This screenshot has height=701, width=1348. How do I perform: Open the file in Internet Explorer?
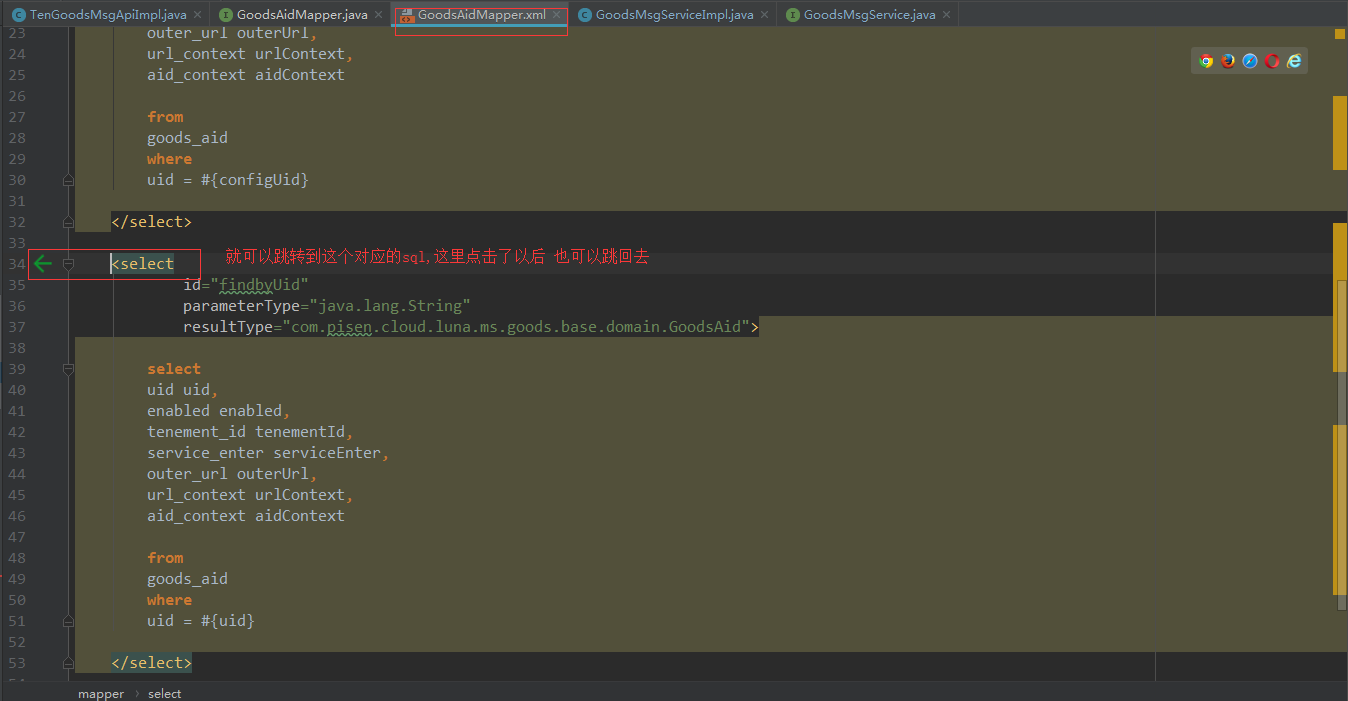point(1293,60)
